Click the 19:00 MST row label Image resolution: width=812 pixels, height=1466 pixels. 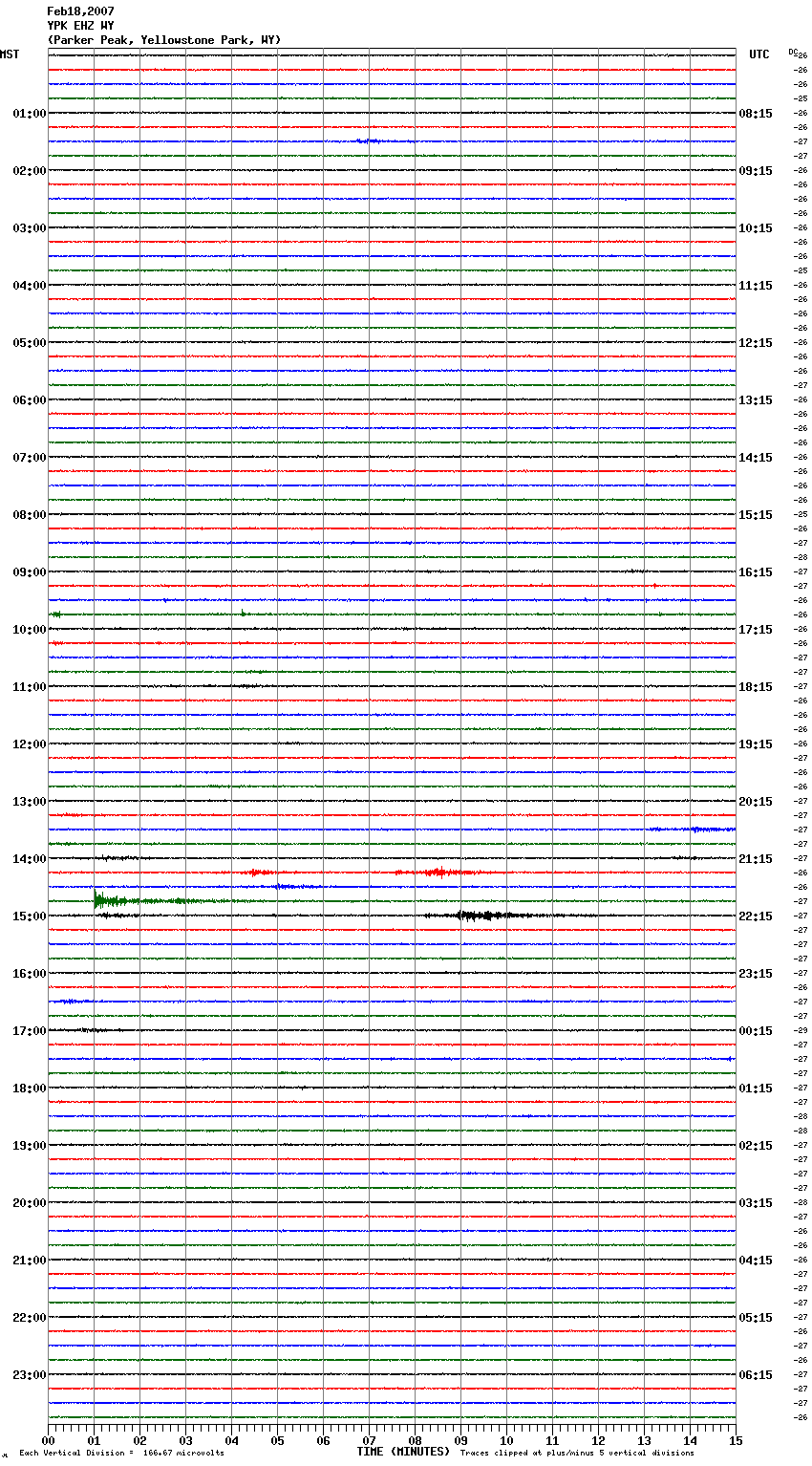(x=29, y=1146)
